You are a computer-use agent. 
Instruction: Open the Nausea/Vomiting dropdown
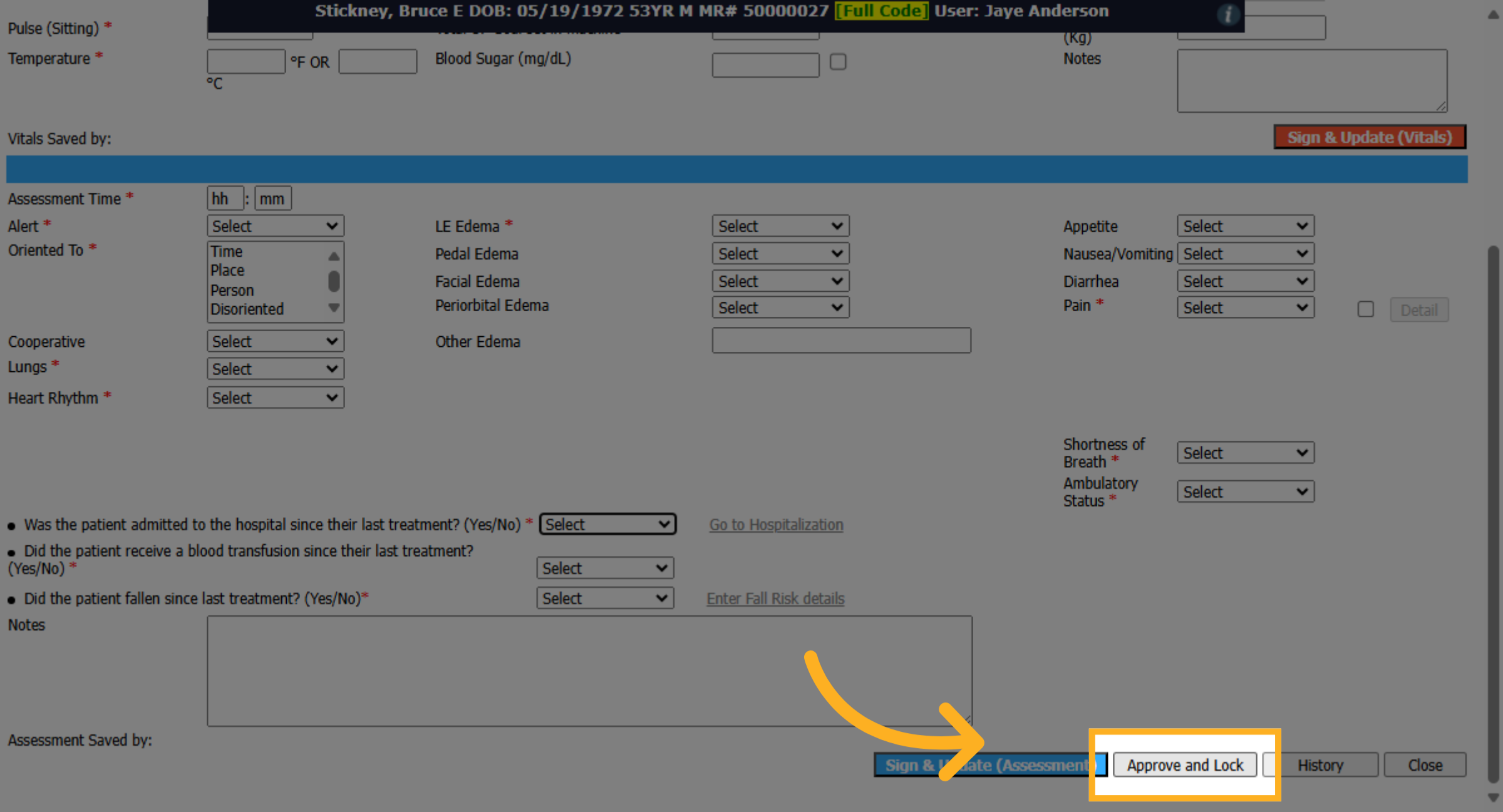tap(1246, 254)
